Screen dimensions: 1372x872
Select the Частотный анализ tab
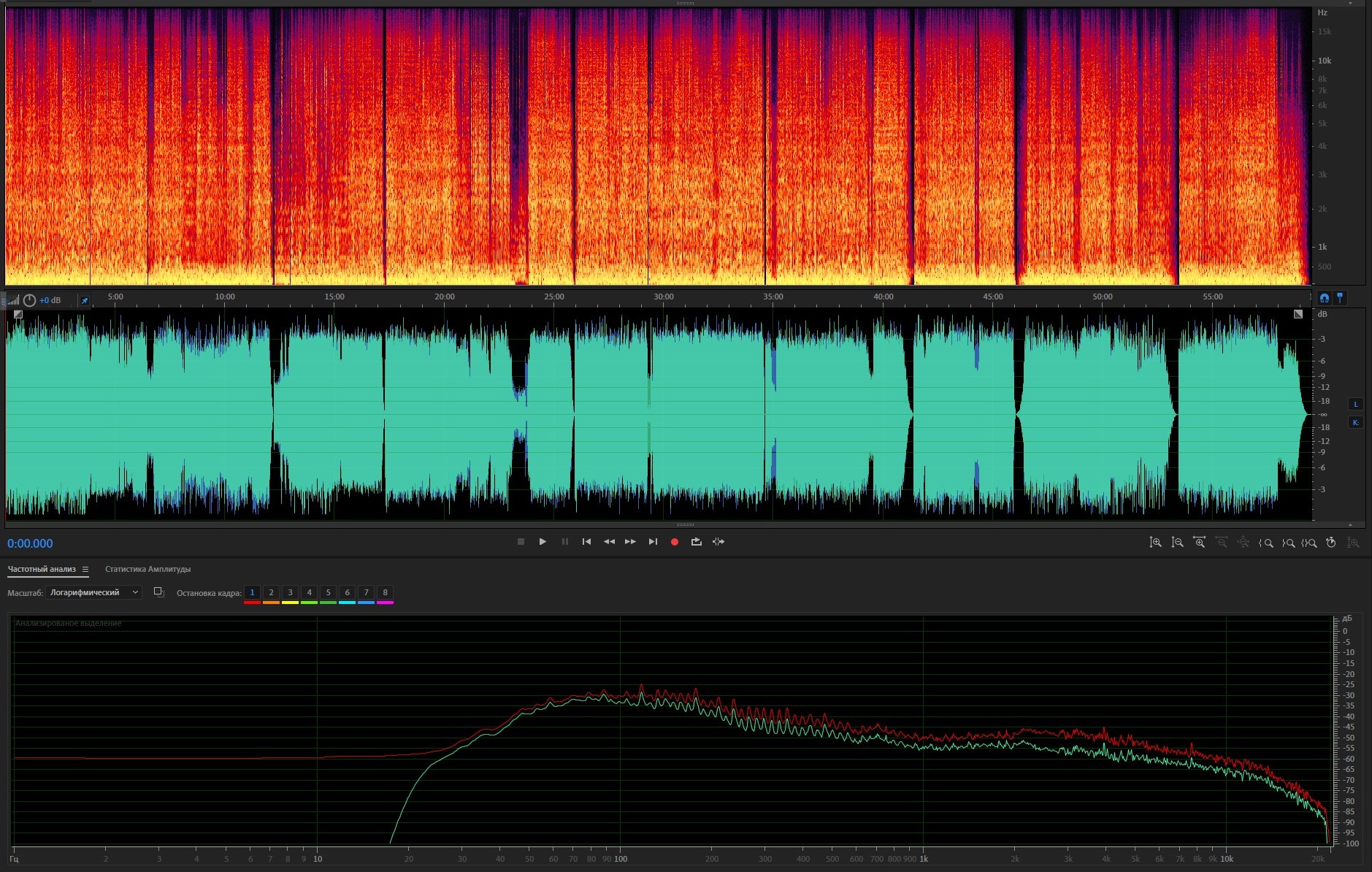(42, 569)
